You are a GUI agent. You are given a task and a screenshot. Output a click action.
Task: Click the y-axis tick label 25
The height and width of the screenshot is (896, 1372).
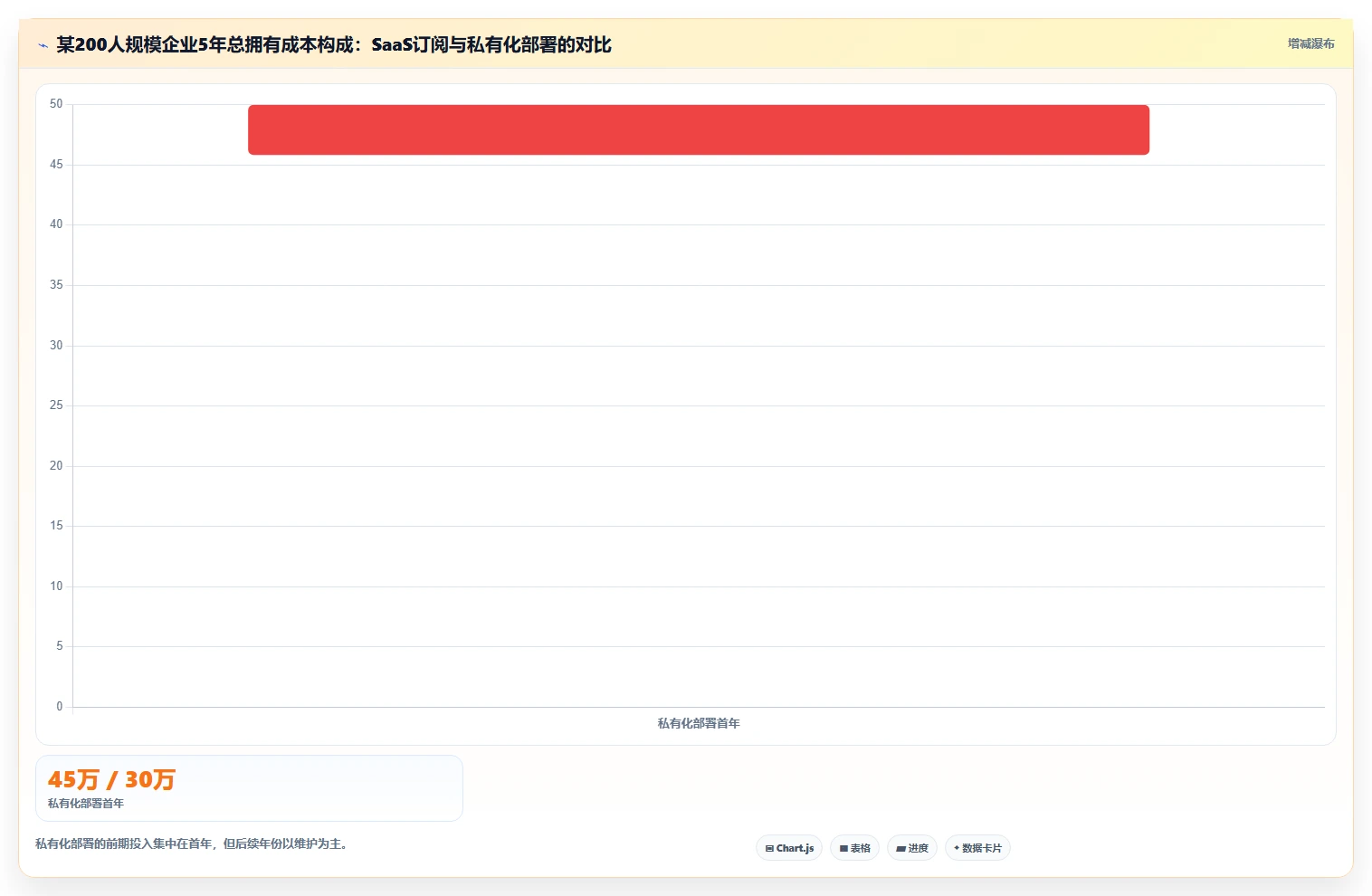point(56,405)
